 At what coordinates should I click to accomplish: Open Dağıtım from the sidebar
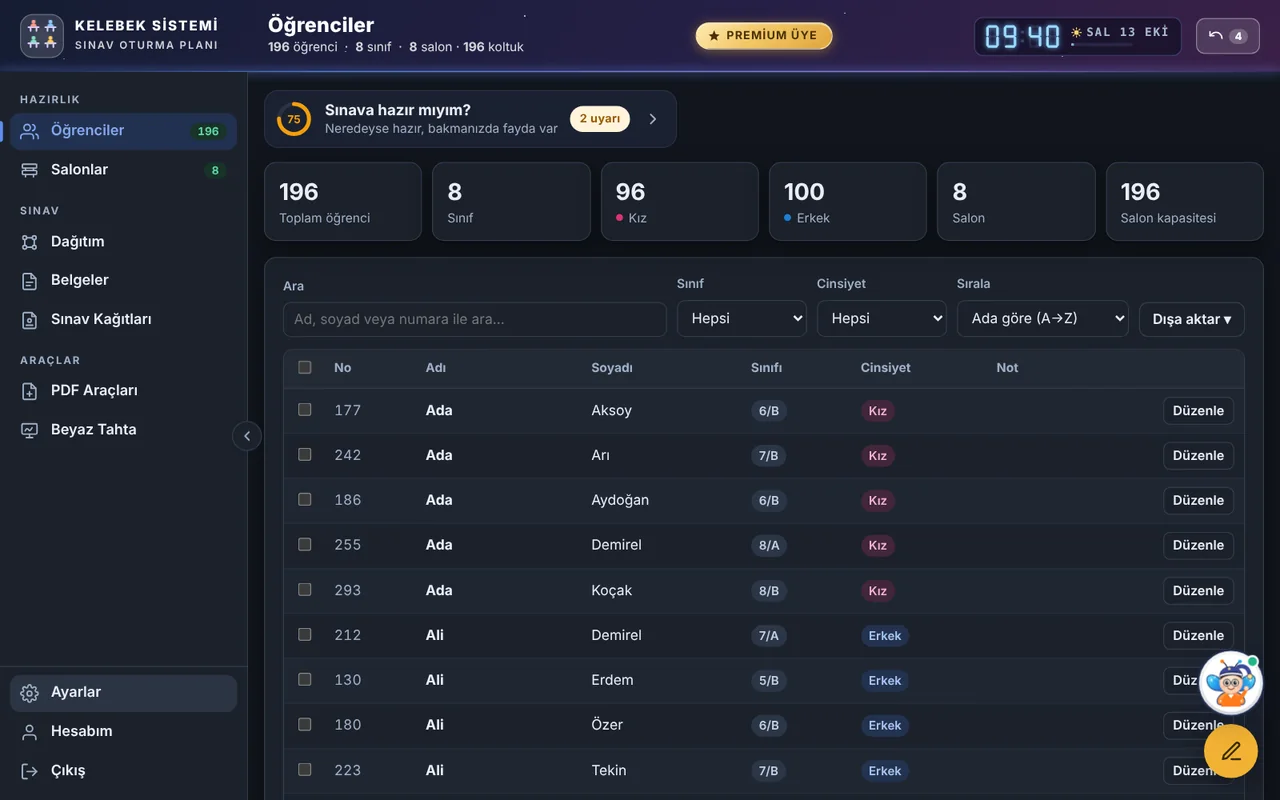pos(123,242)
